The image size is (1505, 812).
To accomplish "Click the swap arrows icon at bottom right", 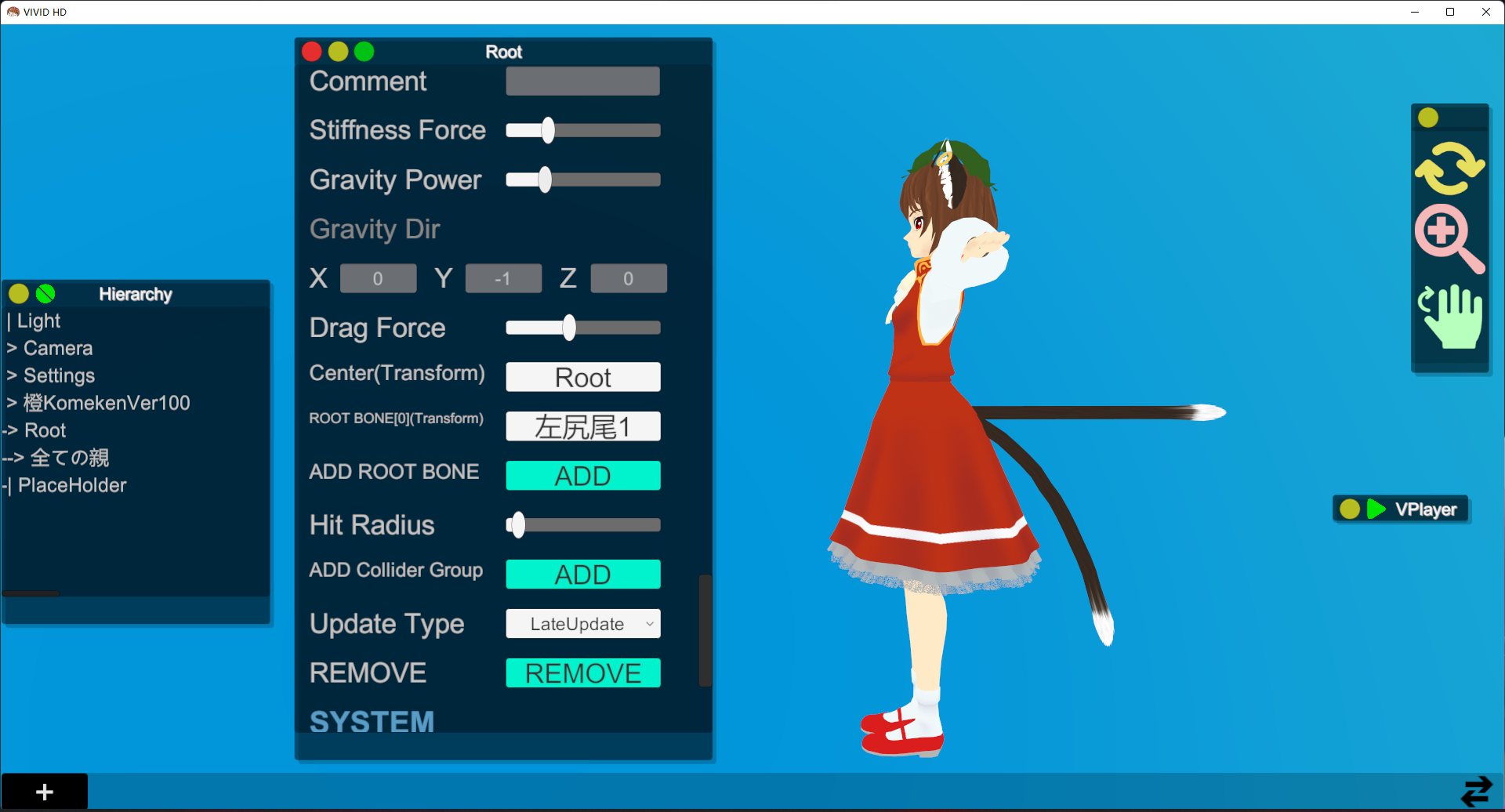I will pyautogui.click(x=1477, y=792).
